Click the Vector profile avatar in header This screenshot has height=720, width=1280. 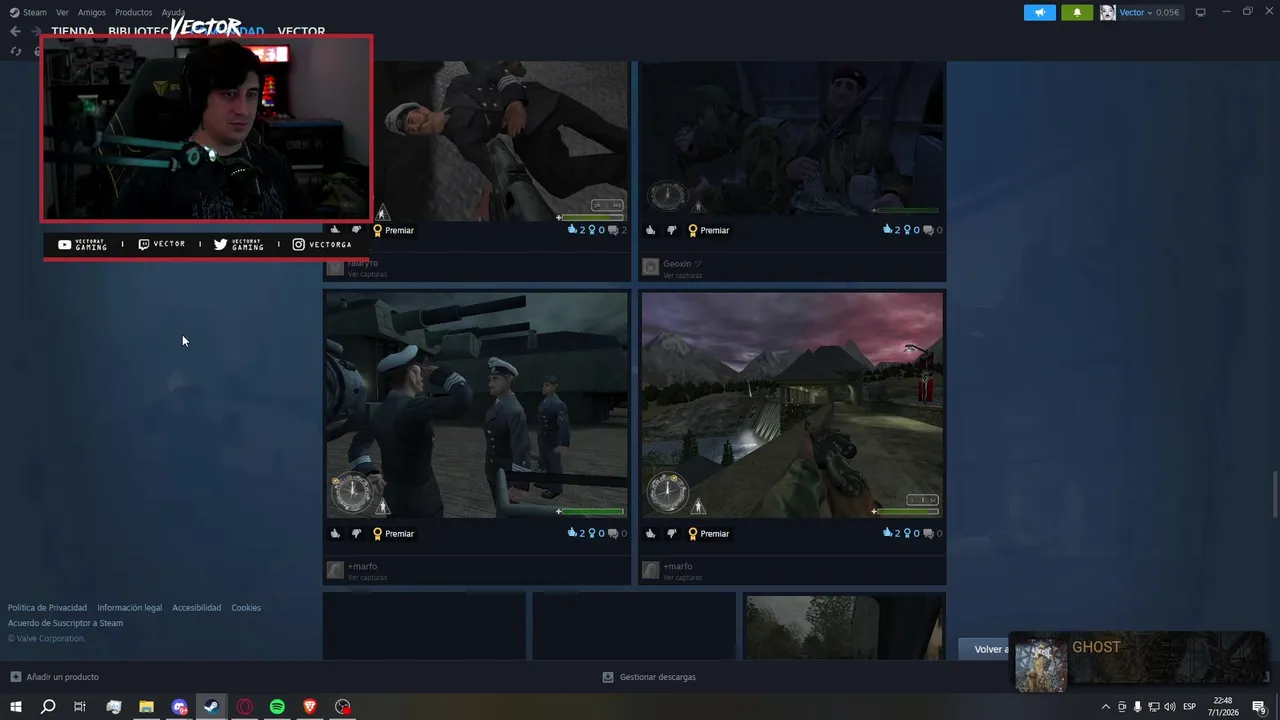tap(1107, 12)
